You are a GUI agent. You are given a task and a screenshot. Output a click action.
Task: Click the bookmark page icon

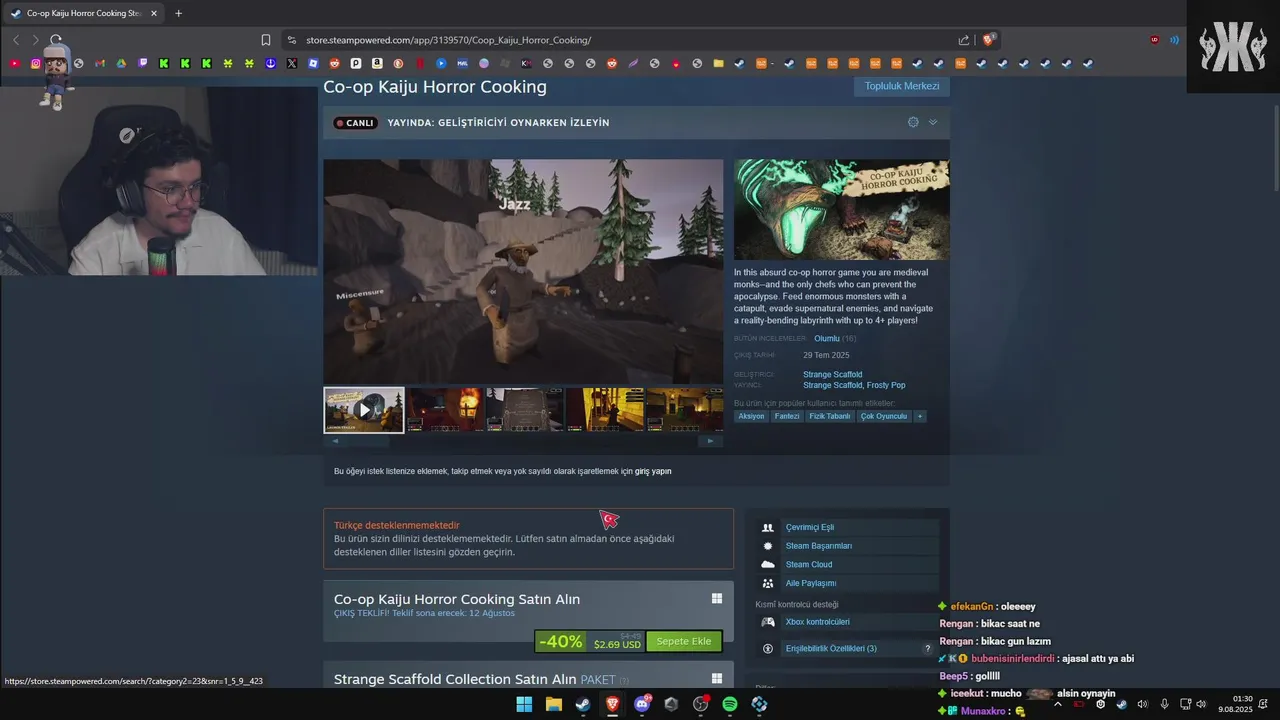click(x=266, y=40)
